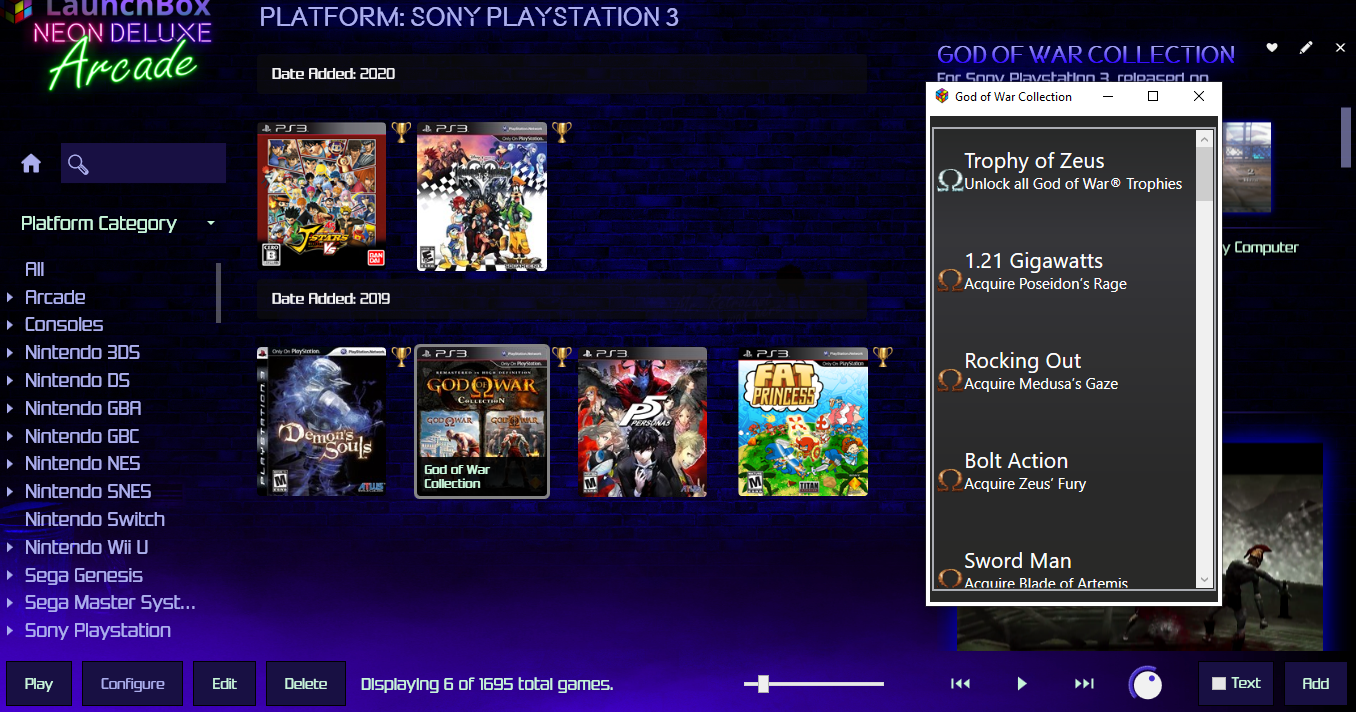The height and width of the screenshot is (712, 1356).
Task: Select the God of War Collection cover
Action: [x=482, y=421]
